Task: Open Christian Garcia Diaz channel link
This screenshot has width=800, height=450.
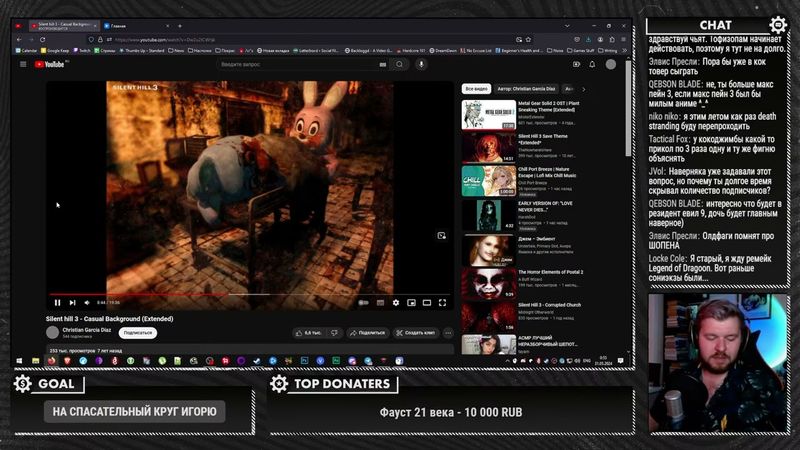Action: (x=87, y=330)
